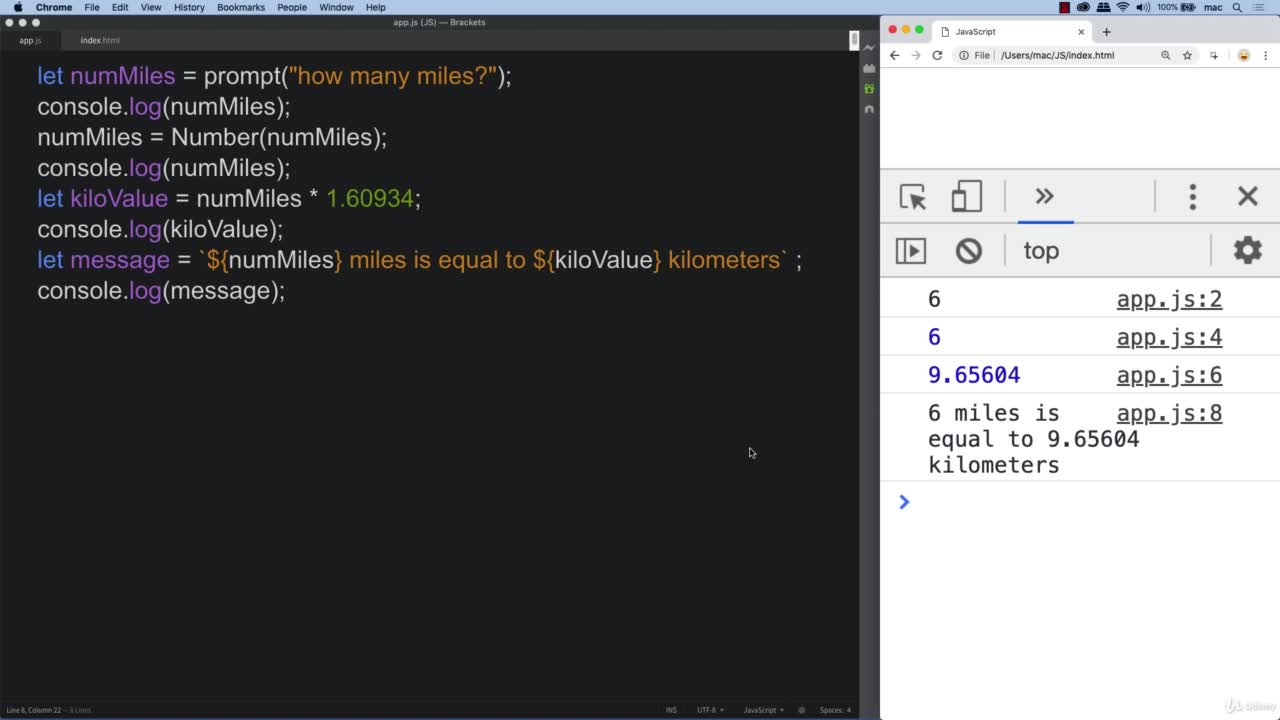Close the JavaScript tab

(1080, 32)
